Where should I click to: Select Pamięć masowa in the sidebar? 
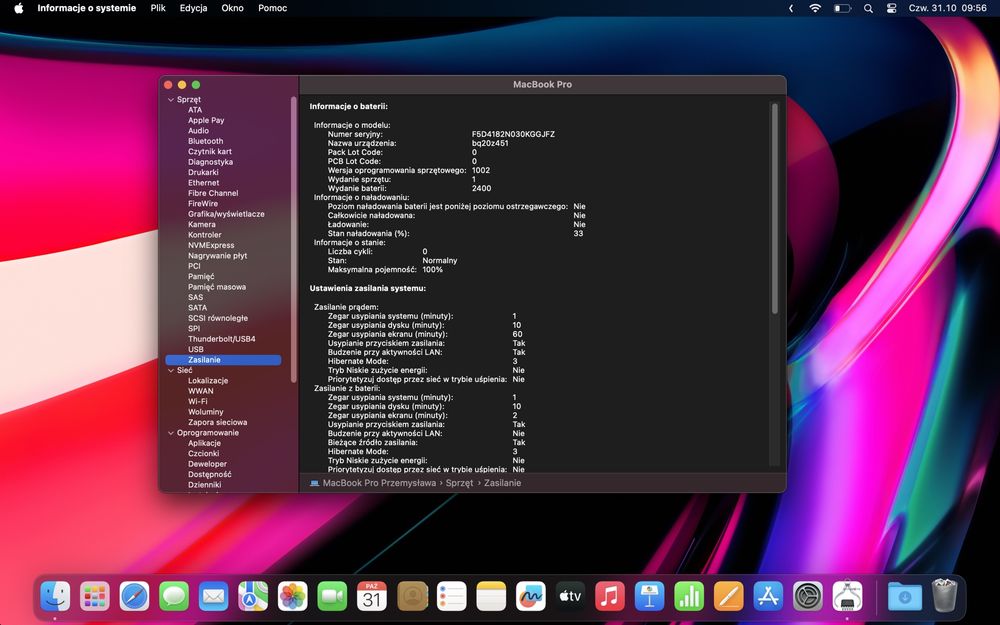pos(217,286)
